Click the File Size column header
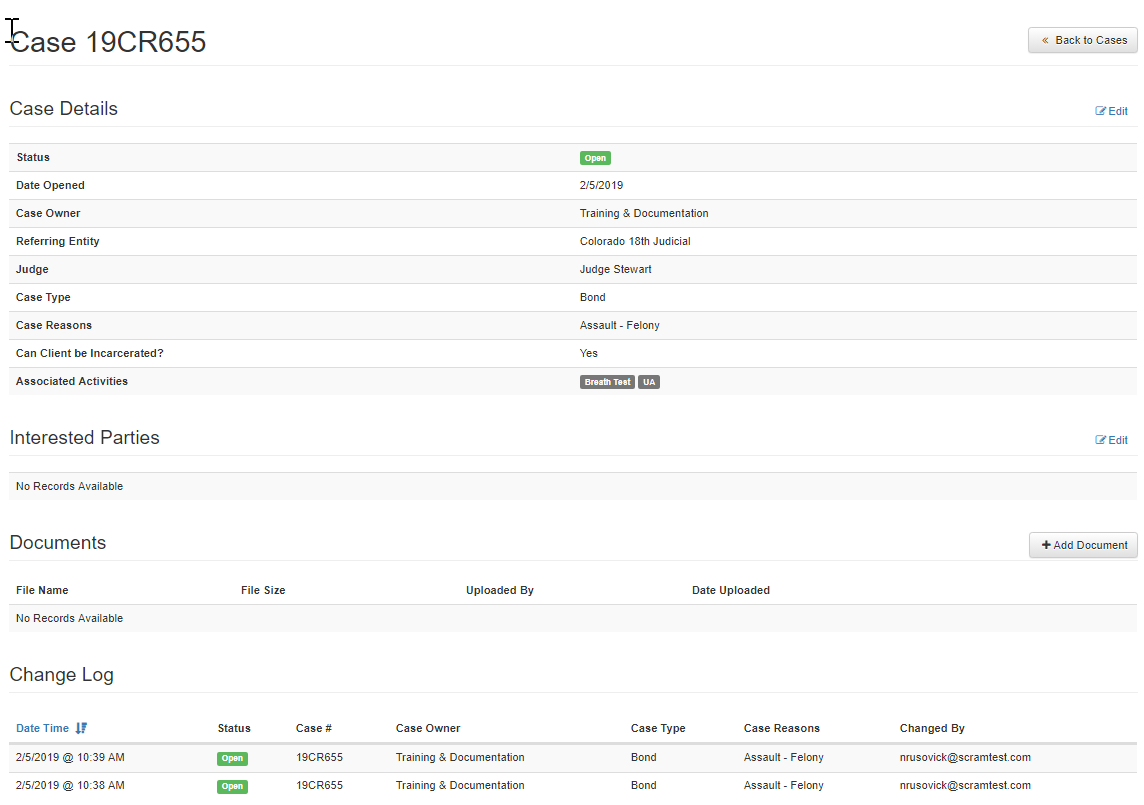Screen dimensions: 1144x805 pyautogui.click(x=263, y=590)
